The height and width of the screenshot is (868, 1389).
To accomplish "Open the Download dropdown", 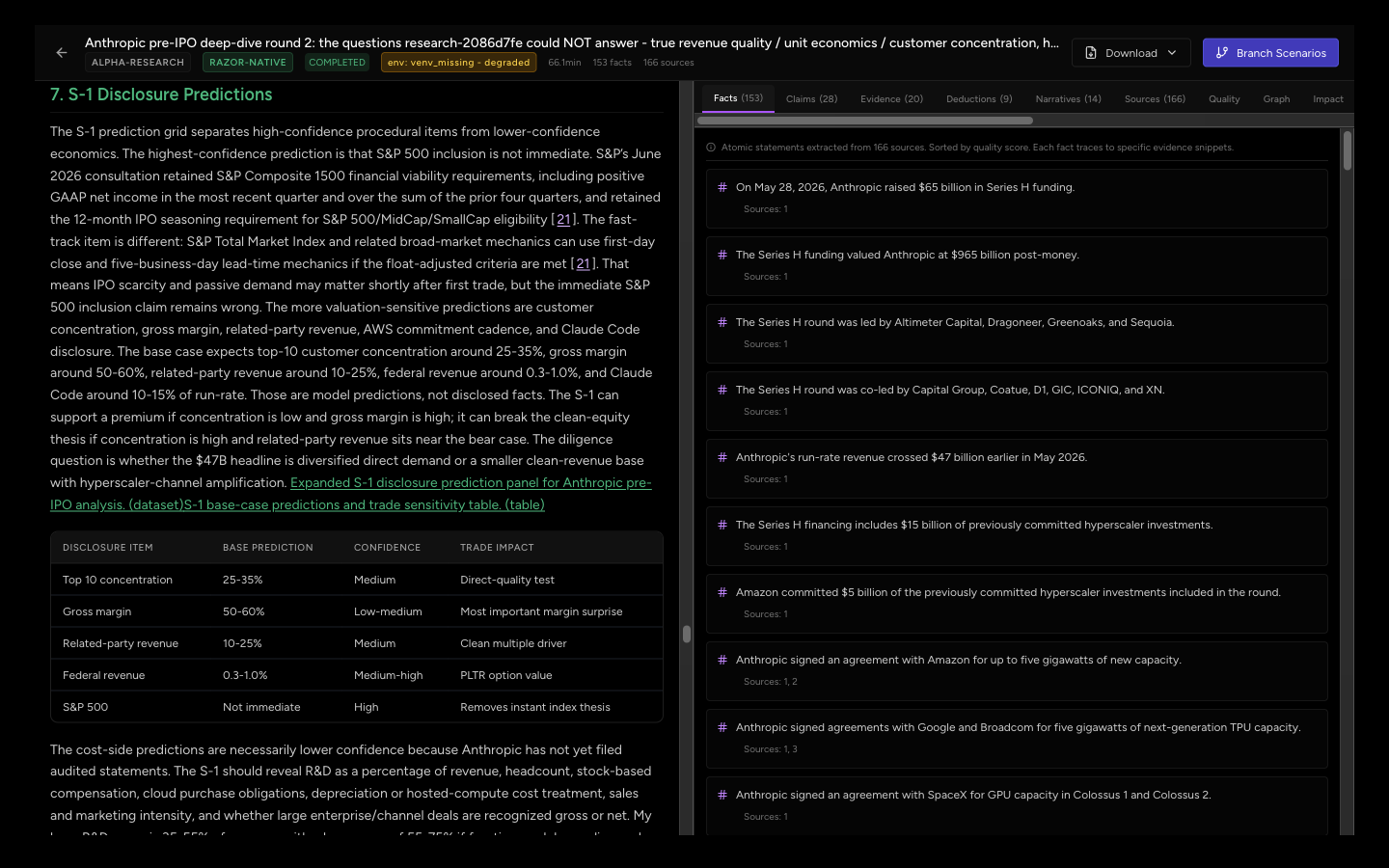I will click(x=1130, y=53).
